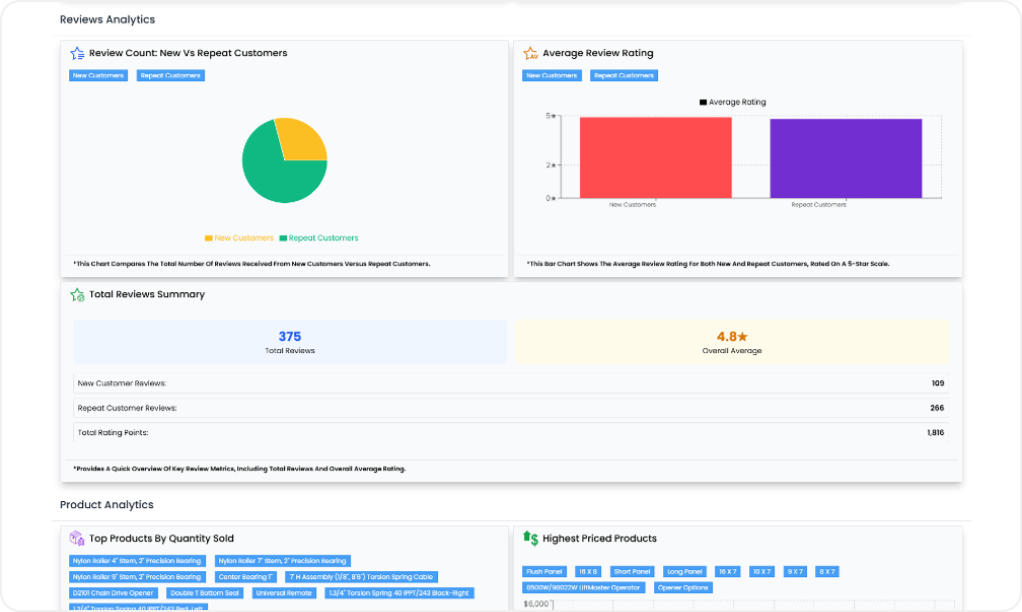Image resolution: width=1022 pixels, height=612 pixels.
Task: Click the red New Customers rating bar
Action: tap(655, 158)
